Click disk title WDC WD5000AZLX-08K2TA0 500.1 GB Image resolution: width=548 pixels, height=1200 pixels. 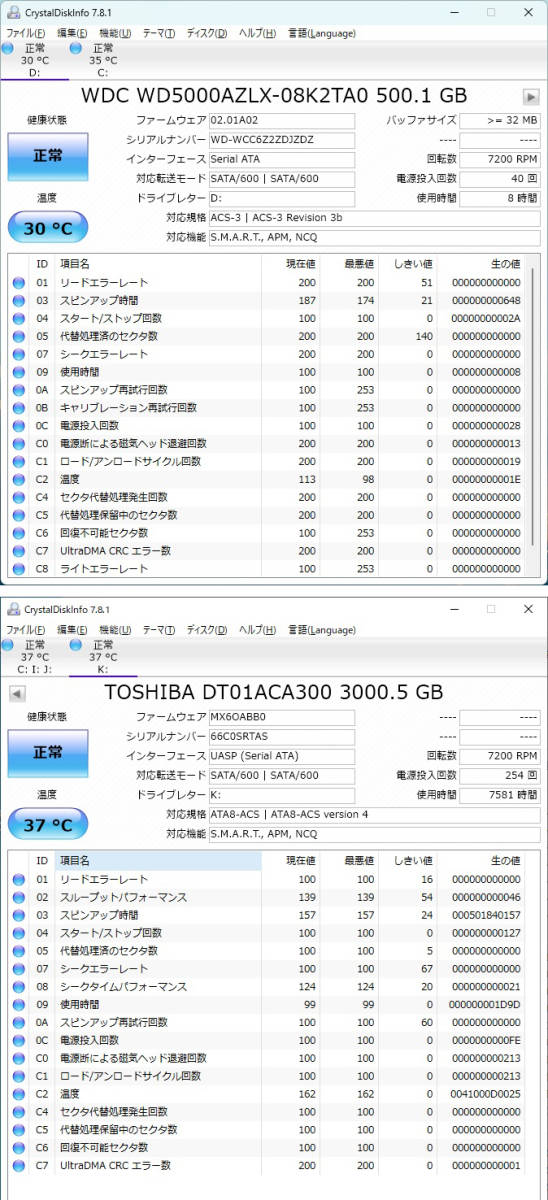click(274, 96)
